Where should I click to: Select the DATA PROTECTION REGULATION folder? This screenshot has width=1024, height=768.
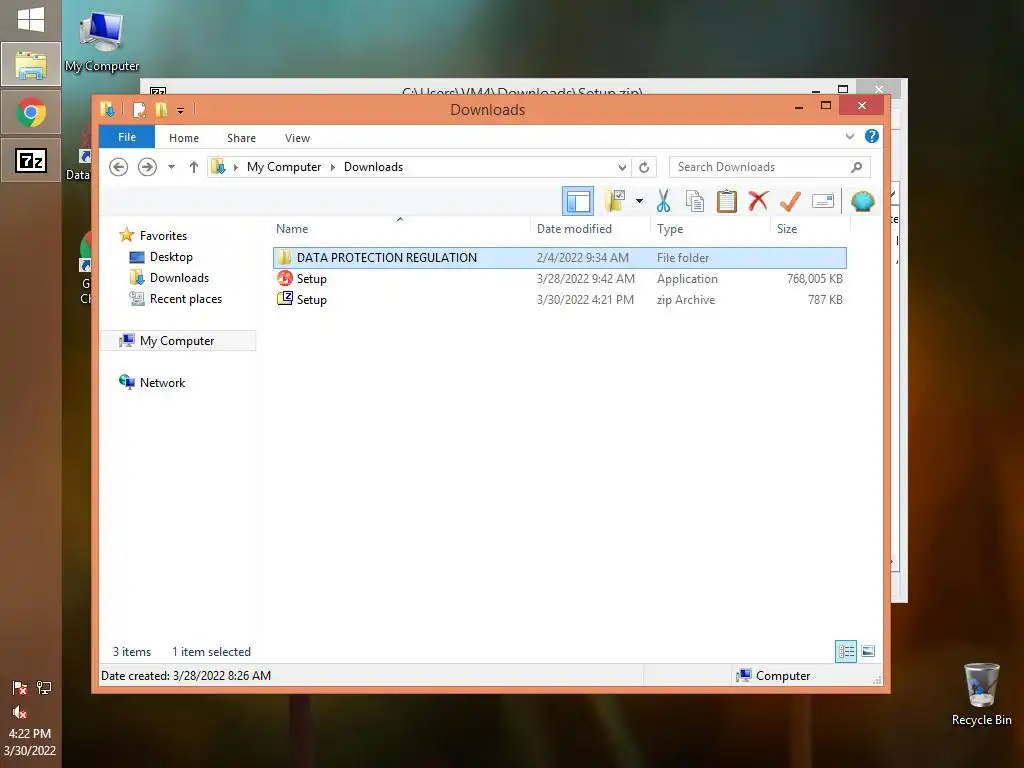coord(560,258)
